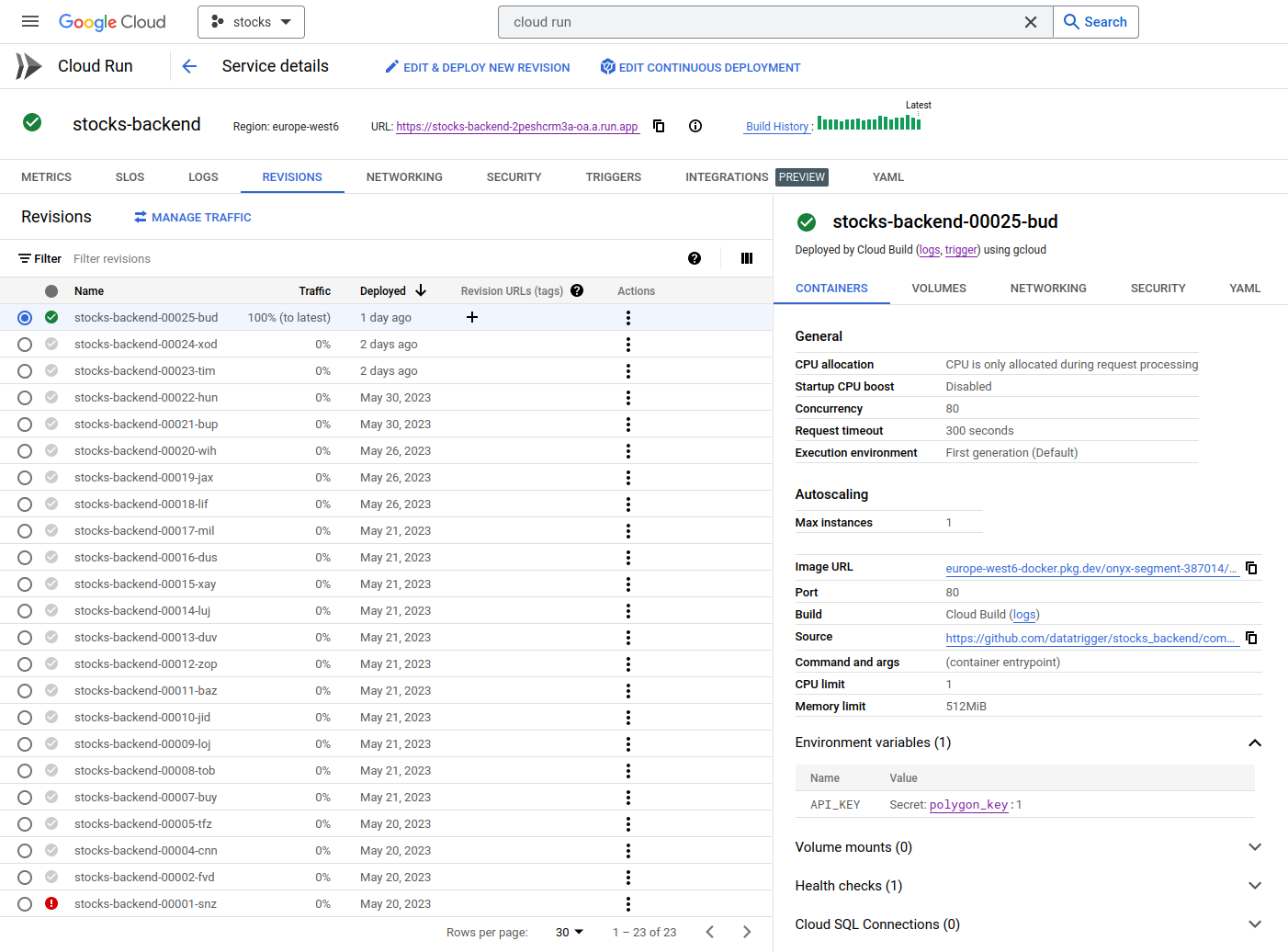Click the Latest build history bar
The width and height of the screenshot is (1288, 952).
pyautogui.click(x=918, y=124)
